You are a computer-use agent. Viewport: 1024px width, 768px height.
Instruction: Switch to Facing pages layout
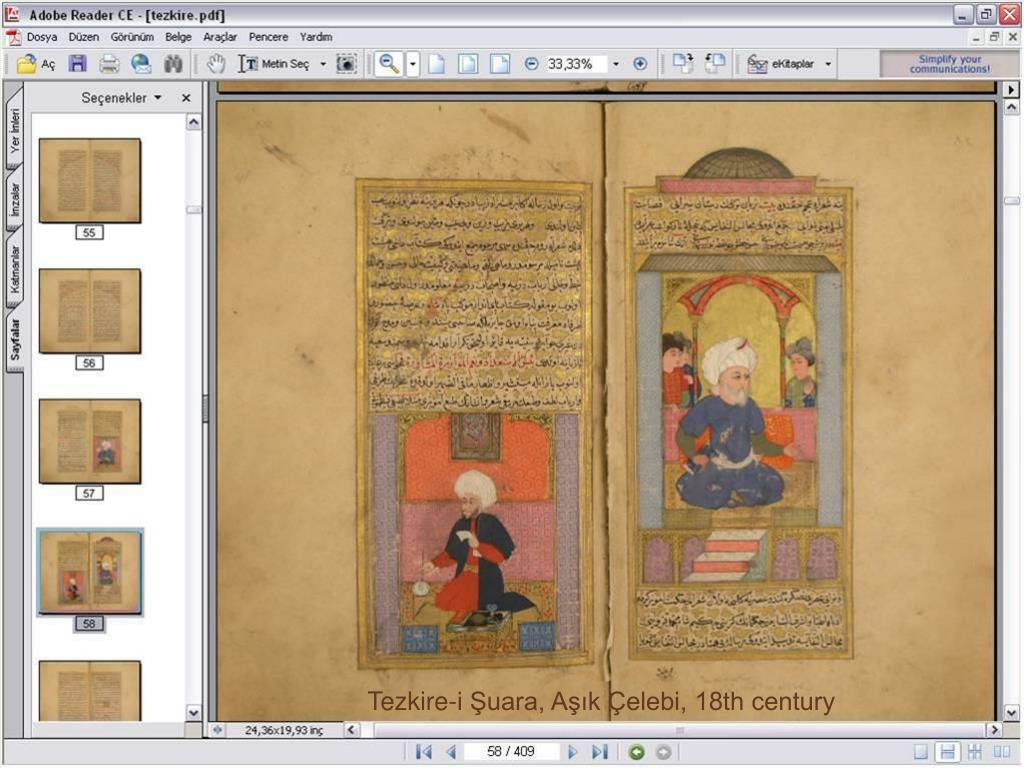[x=1001, y=752]
